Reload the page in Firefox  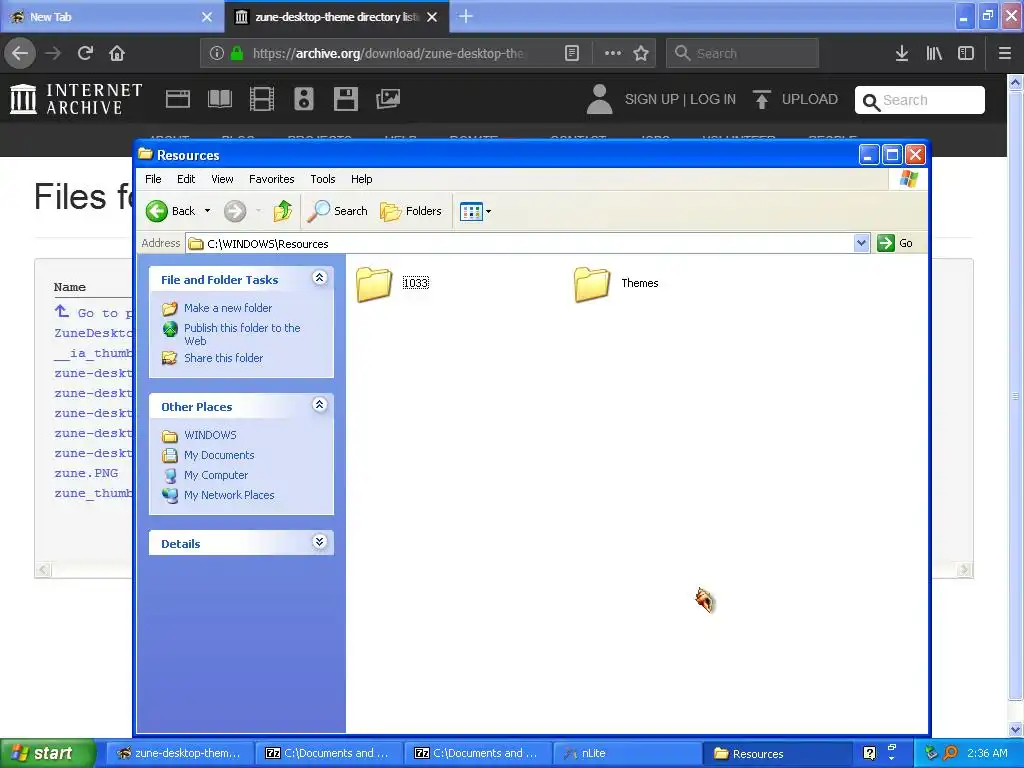[x=85, y=53]
